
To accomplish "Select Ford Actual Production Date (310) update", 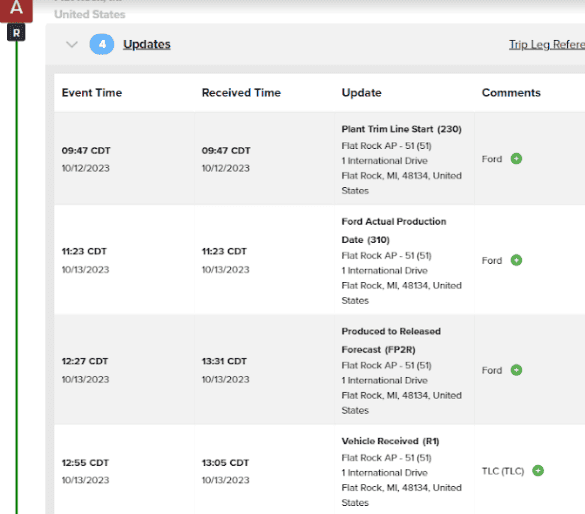I will point(394,231).
